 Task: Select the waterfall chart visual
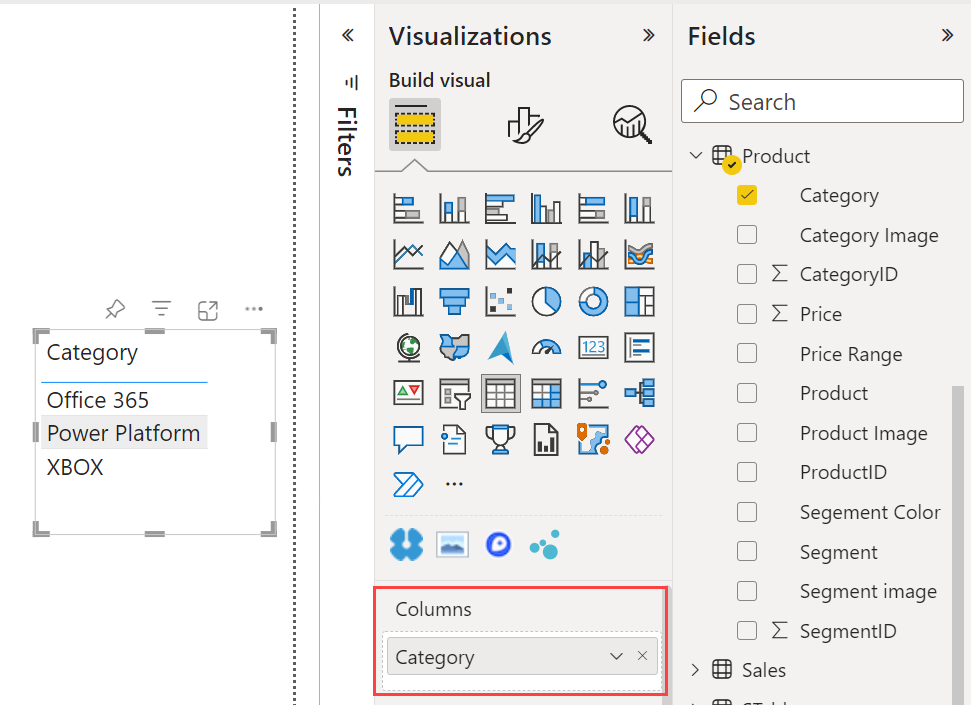(408, 301)
